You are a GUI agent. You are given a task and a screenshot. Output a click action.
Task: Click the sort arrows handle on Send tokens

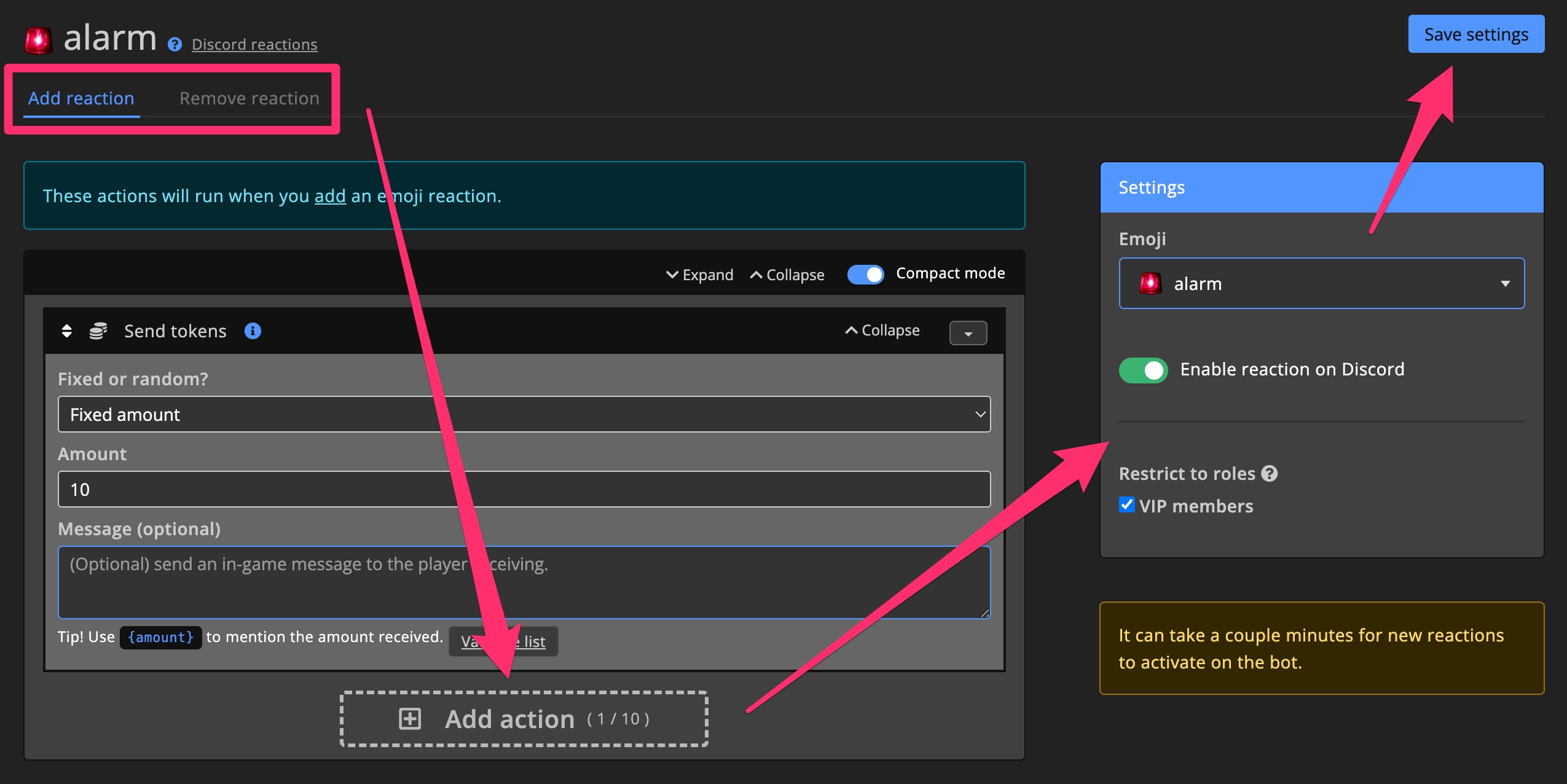click(67, 331)
